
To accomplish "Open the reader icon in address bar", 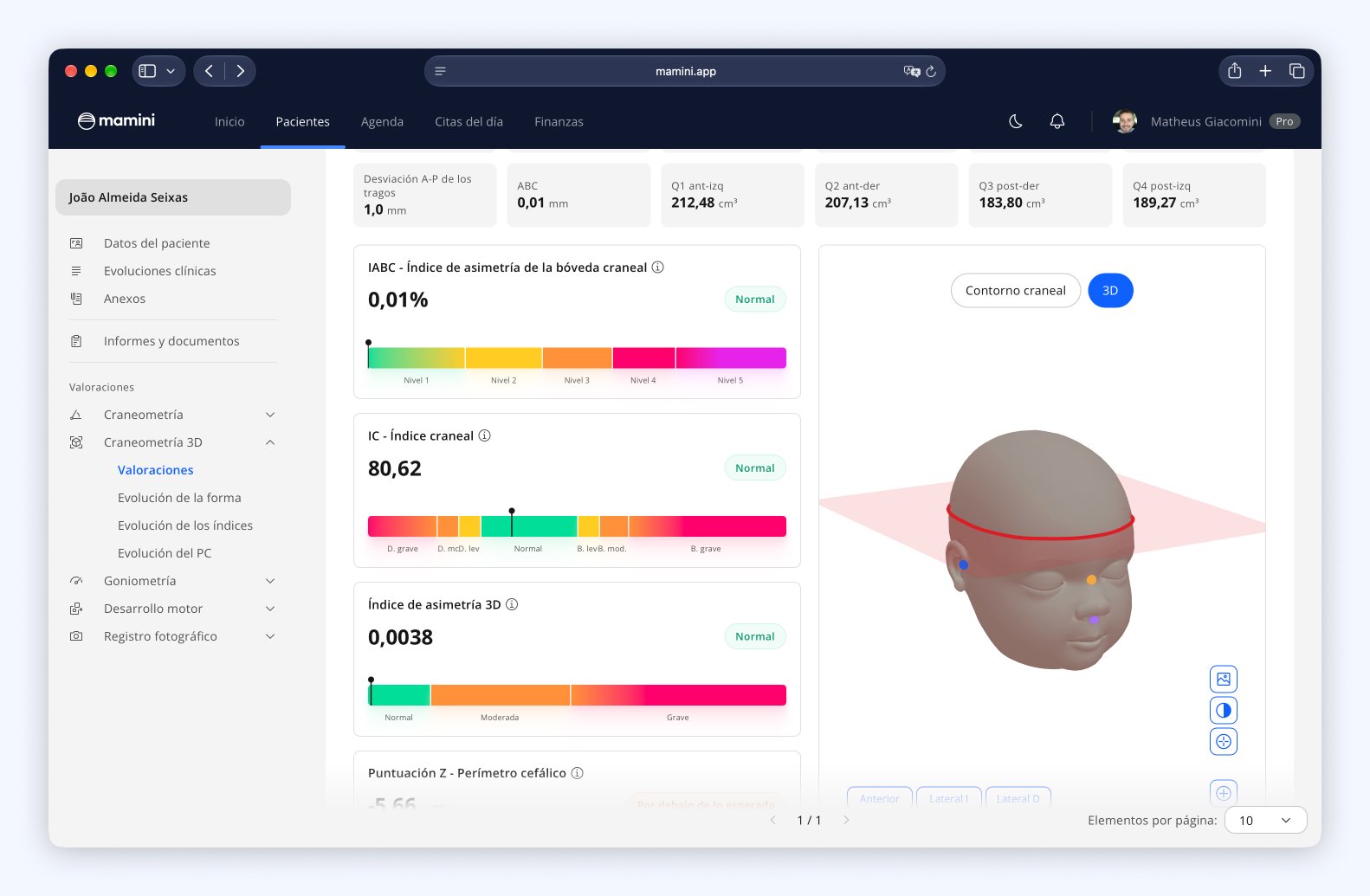I will coord(440,71).
